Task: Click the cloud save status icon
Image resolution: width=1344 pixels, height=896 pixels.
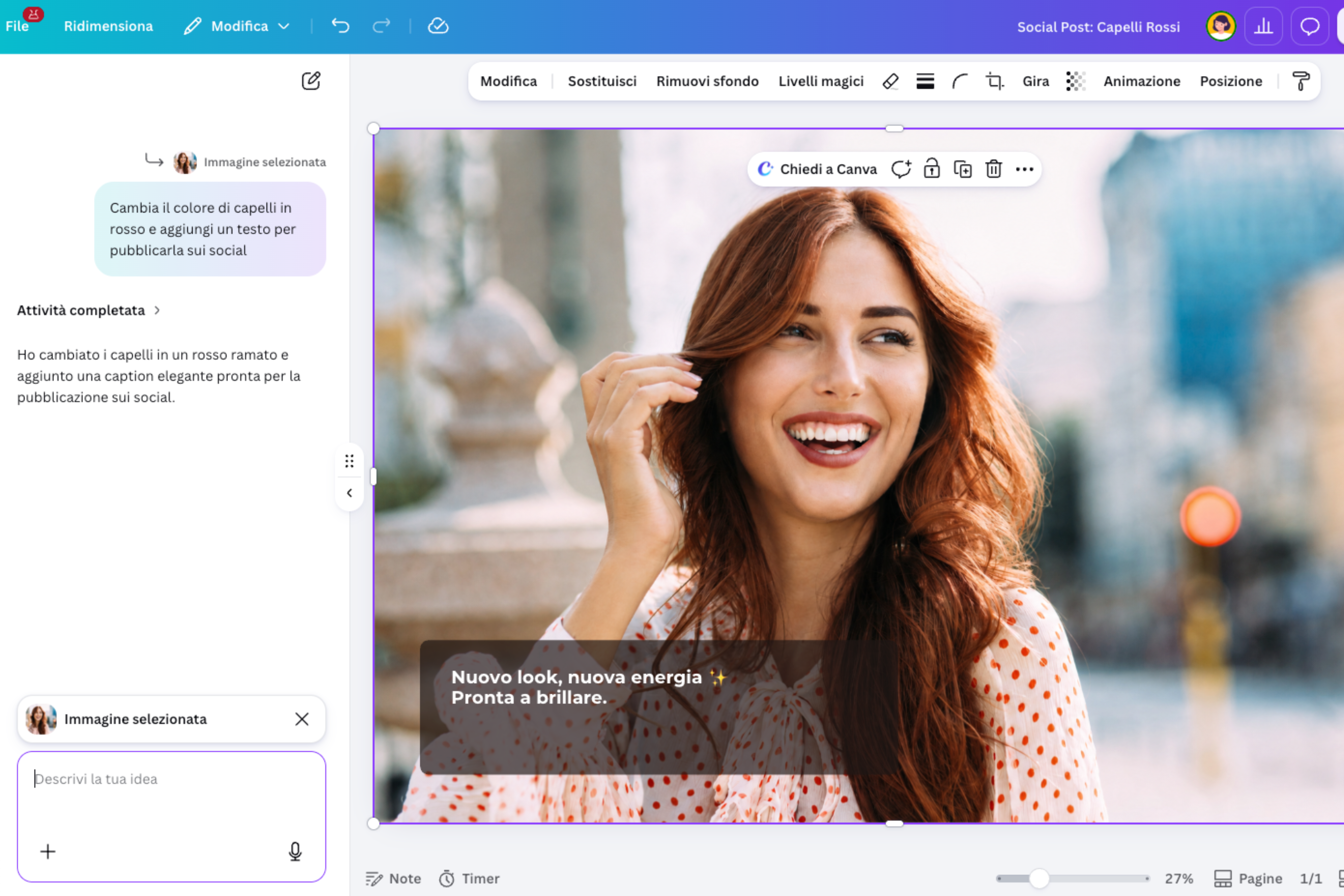Action: pyautogui.click(x=438, y=26)
